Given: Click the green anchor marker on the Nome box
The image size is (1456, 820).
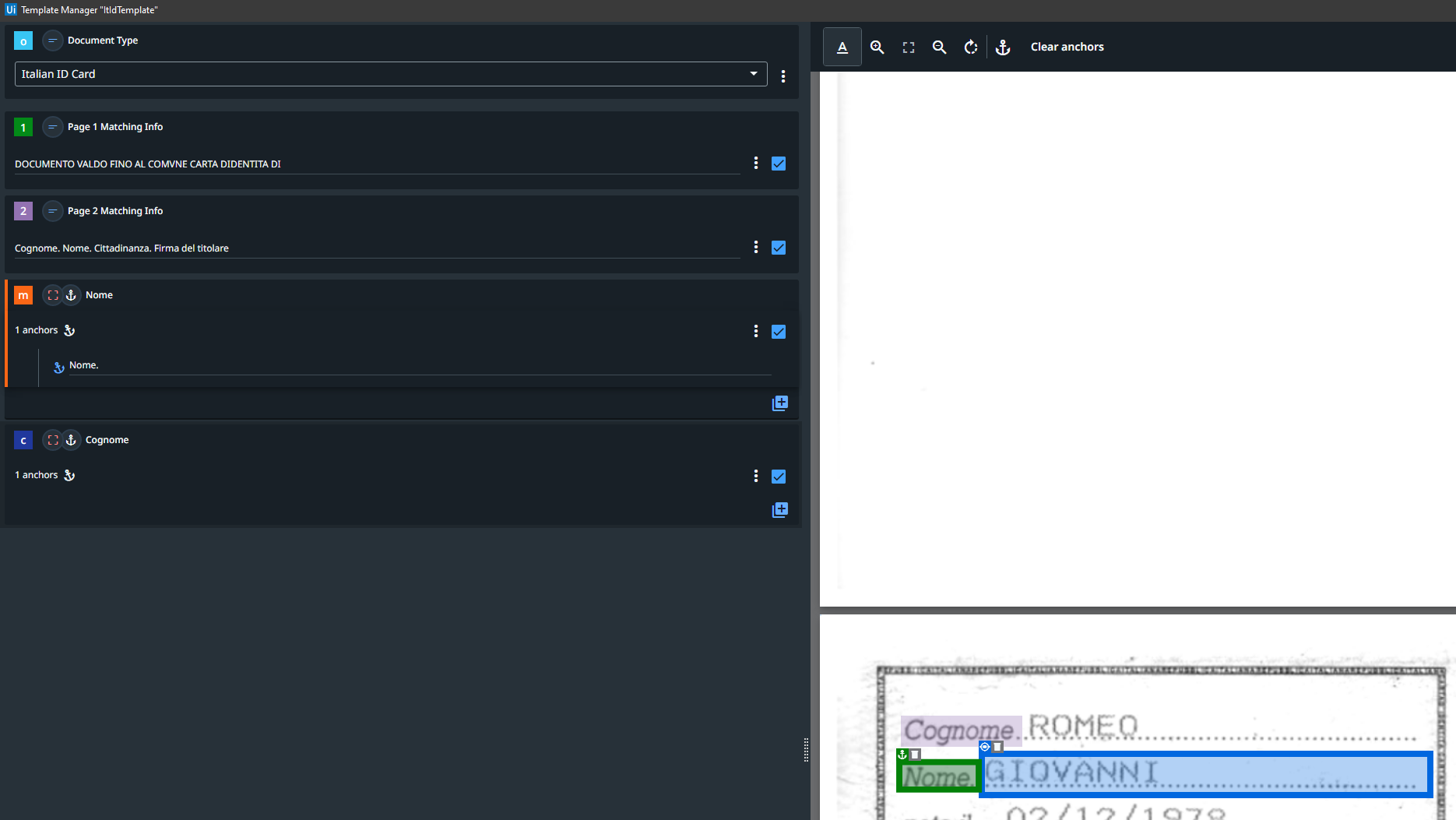Looking at the screenshot, I should click(903, 755).
